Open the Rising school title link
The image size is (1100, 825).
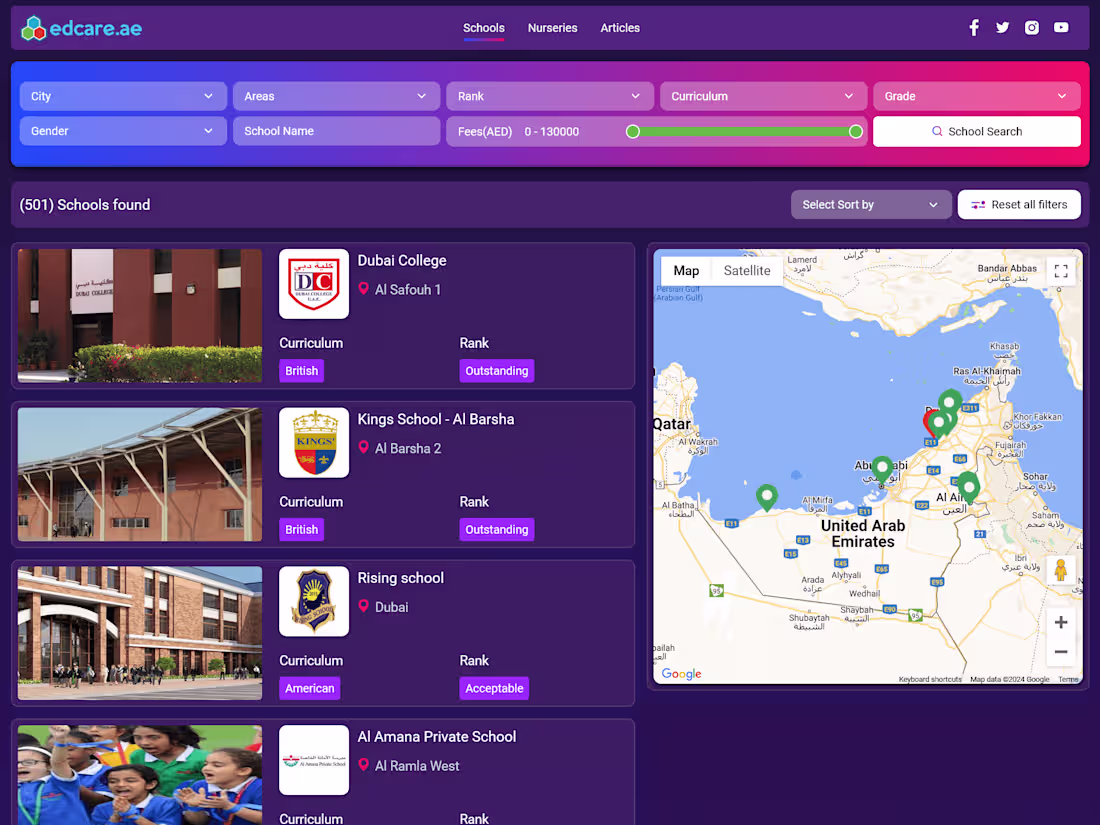pos(401,578)
